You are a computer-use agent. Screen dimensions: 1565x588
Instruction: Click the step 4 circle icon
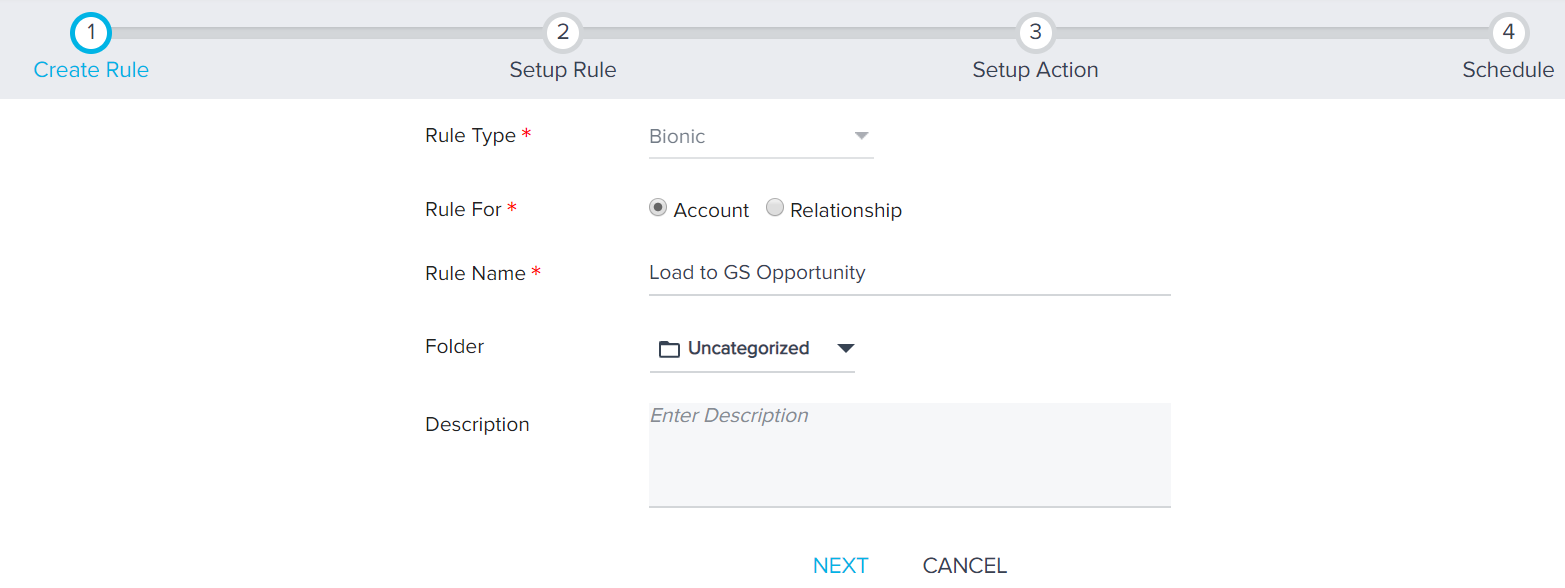pyautogui.click(x=1508, y=33)
